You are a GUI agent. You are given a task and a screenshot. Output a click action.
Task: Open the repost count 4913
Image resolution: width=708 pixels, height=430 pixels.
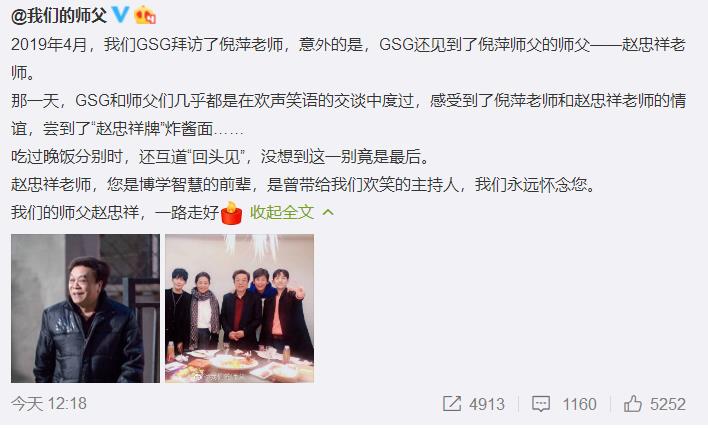click(x=486, y=404)
